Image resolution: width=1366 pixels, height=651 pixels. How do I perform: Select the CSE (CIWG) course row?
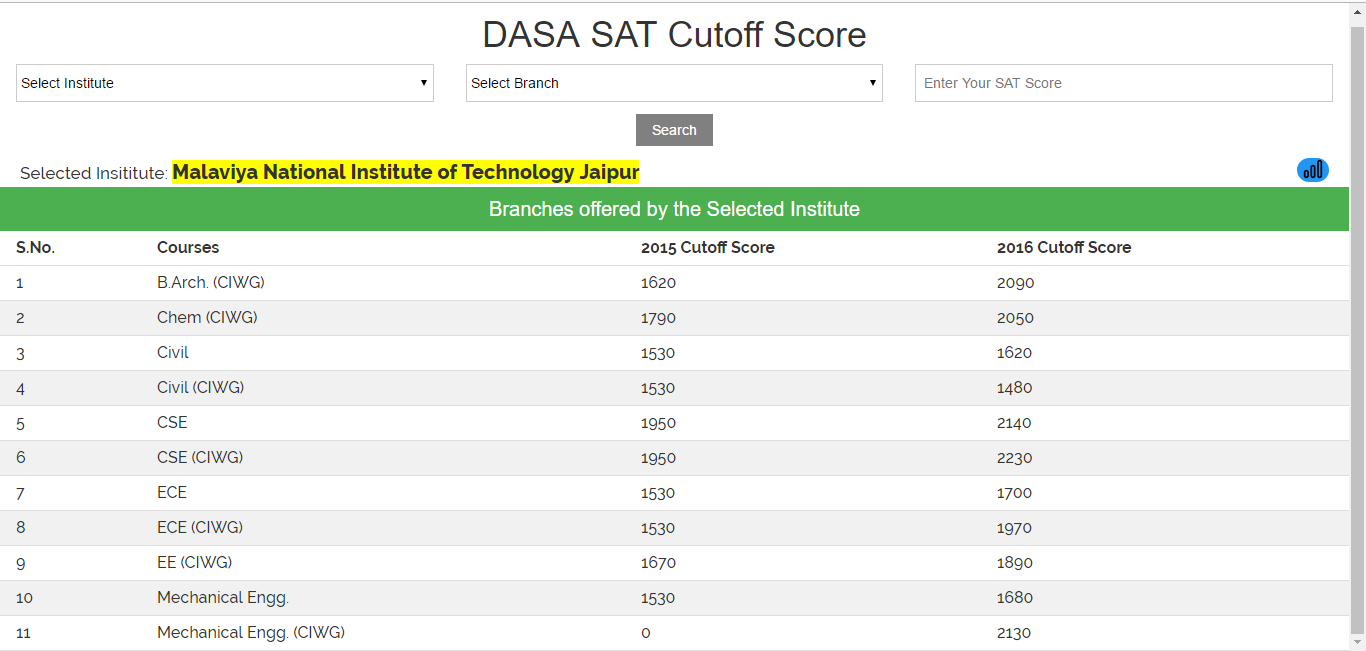tap(200, 458)
